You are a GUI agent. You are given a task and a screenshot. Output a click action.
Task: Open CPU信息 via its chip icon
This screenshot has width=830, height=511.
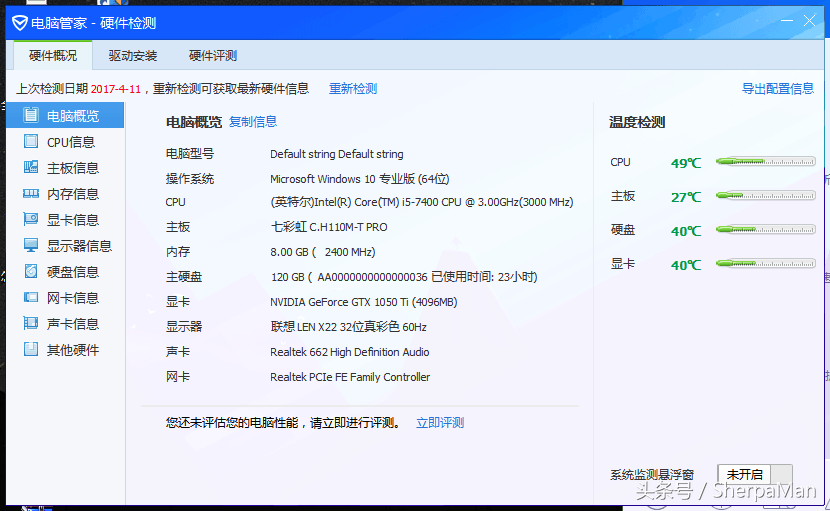pos(31,141)
